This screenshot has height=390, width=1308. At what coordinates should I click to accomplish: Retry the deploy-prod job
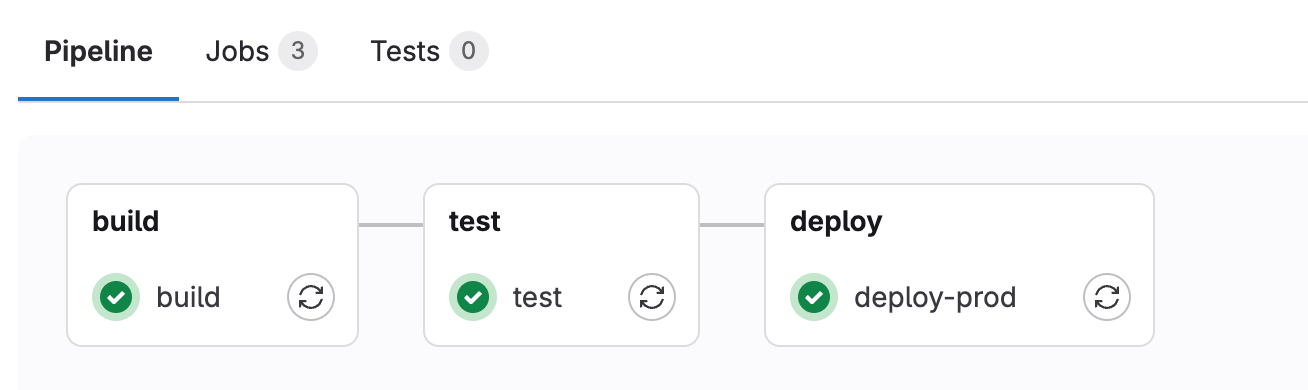[x=1107, y=297]
